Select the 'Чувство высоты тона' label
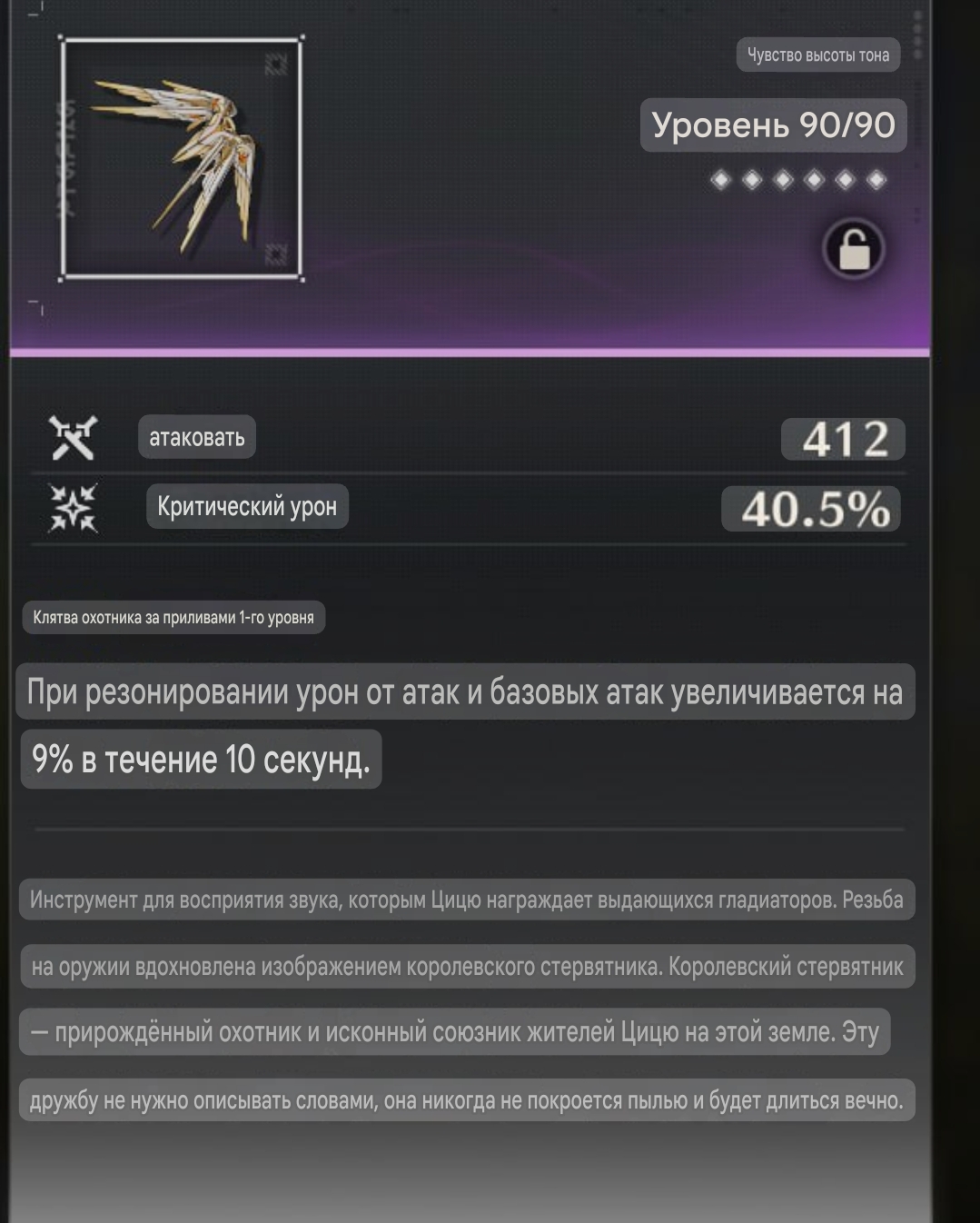980x1223 pixels. (x=818, y=55)
